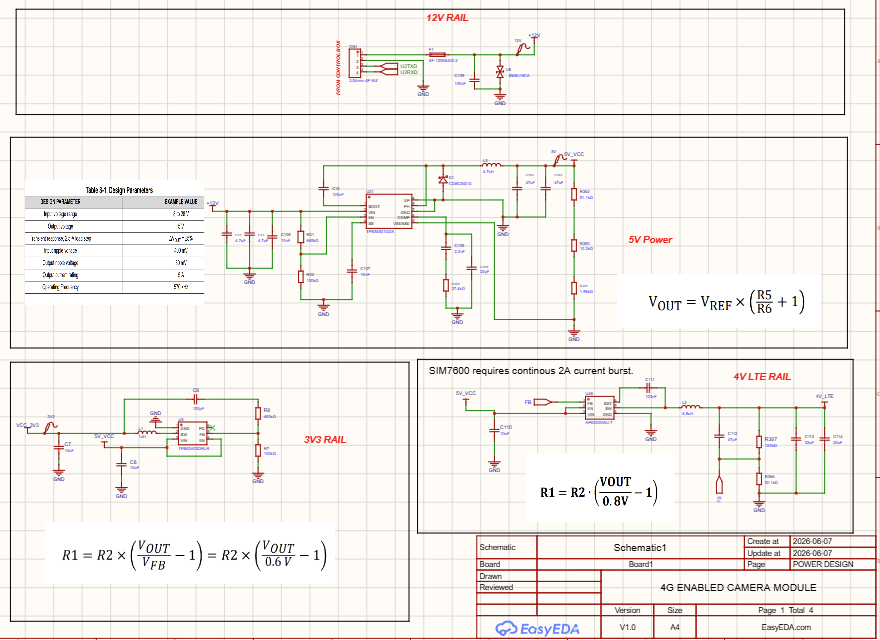Click the Create at date value

point(812,542)
